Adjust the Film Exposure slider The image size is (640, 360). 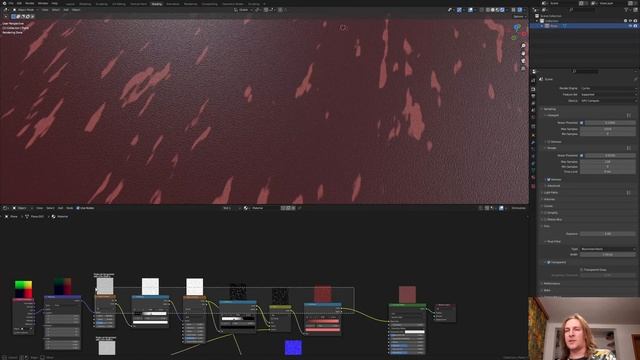coord(608,234)
